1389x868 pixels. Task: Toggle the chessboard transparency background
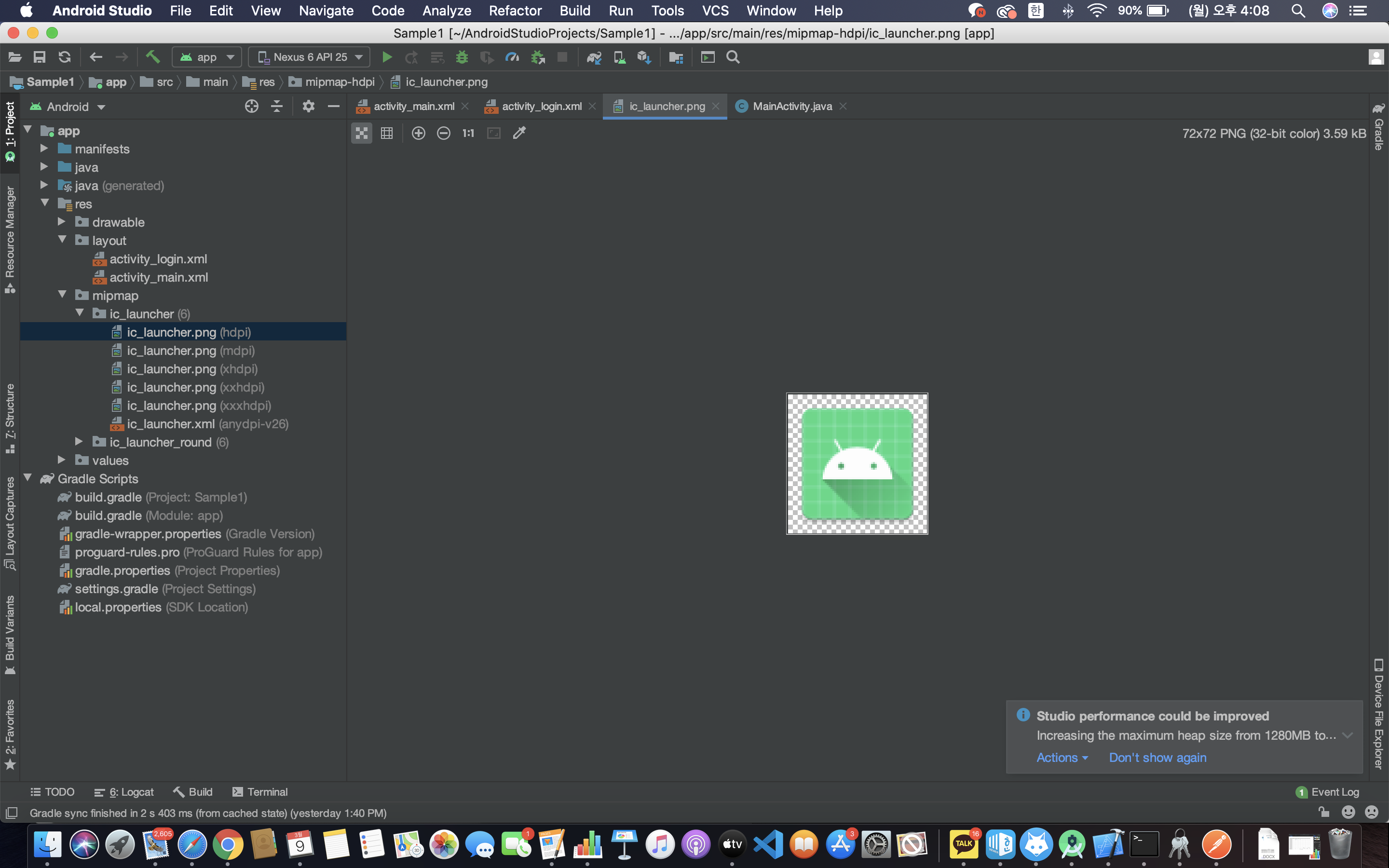click(362, 133)
